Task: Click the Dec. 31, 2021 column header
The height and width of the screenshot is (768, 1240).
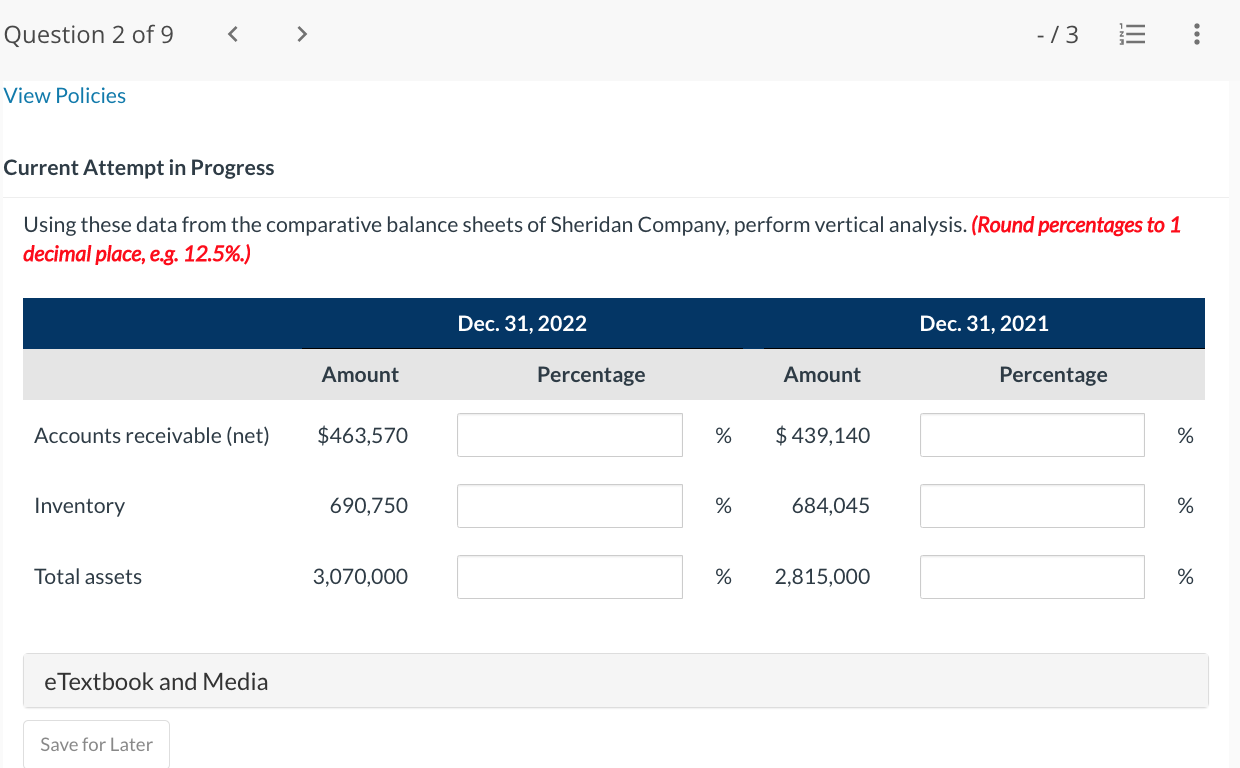Action: 984,323
